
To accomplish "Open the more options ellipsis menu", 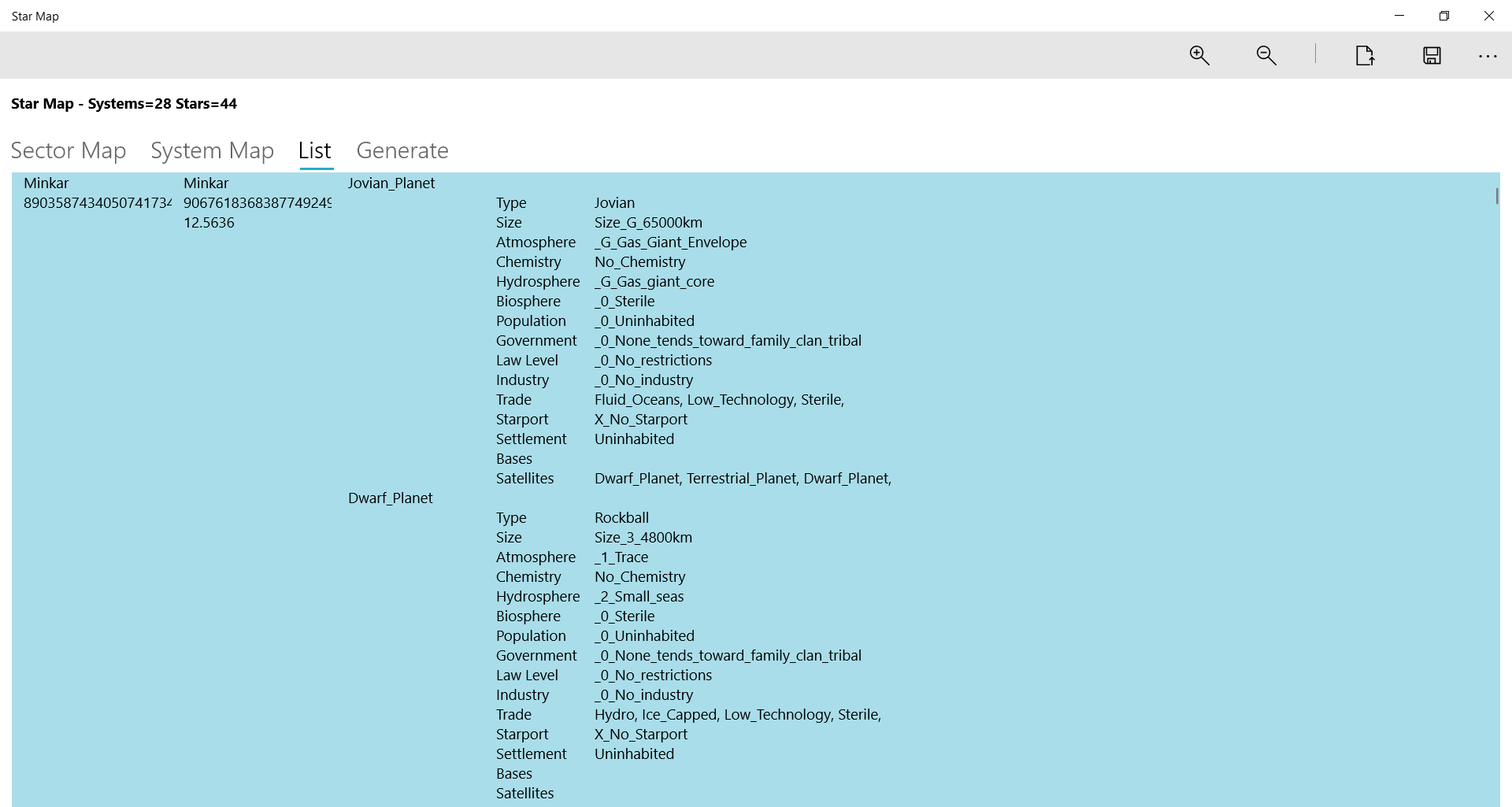I will (x=1488, y=56).
